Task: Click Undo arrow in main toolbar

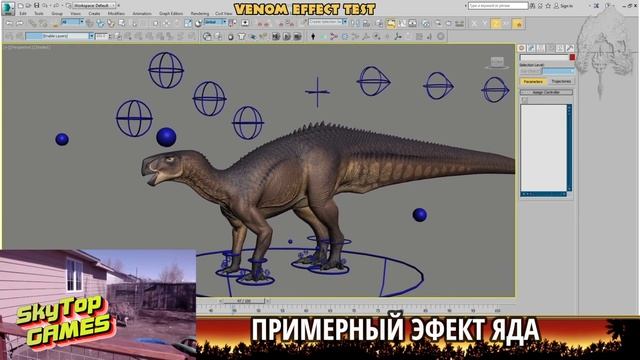Action: tap(9, 23)
